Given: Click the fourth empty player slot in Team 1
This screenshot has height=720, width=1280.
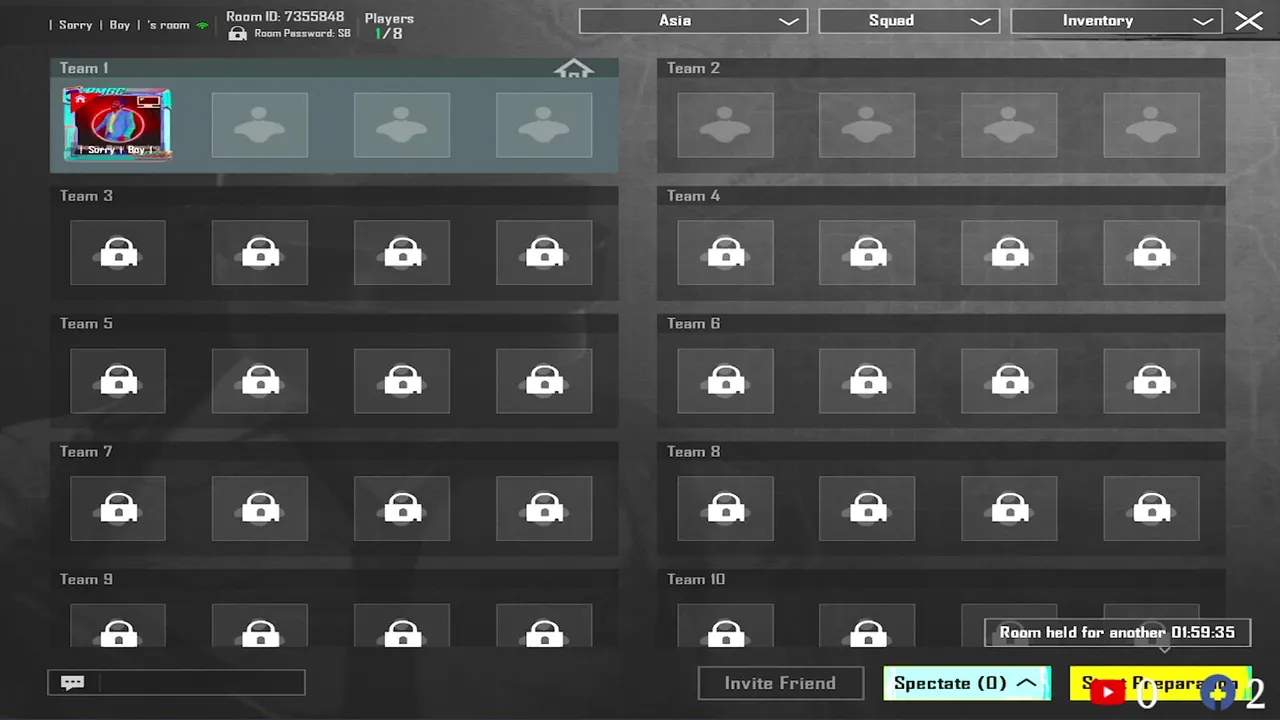Looking at the screenshot, I should 544,125.
